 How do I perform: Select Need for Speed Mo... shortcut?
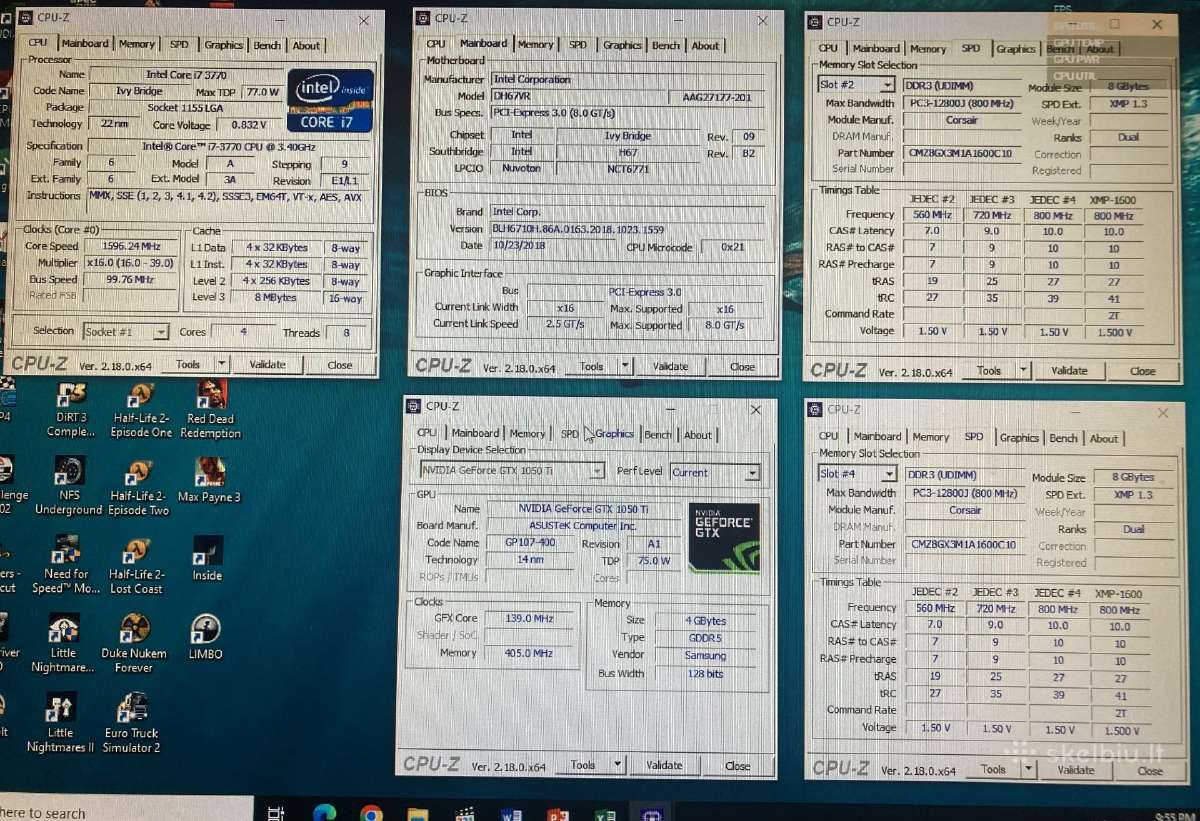[x=67, y=565]
